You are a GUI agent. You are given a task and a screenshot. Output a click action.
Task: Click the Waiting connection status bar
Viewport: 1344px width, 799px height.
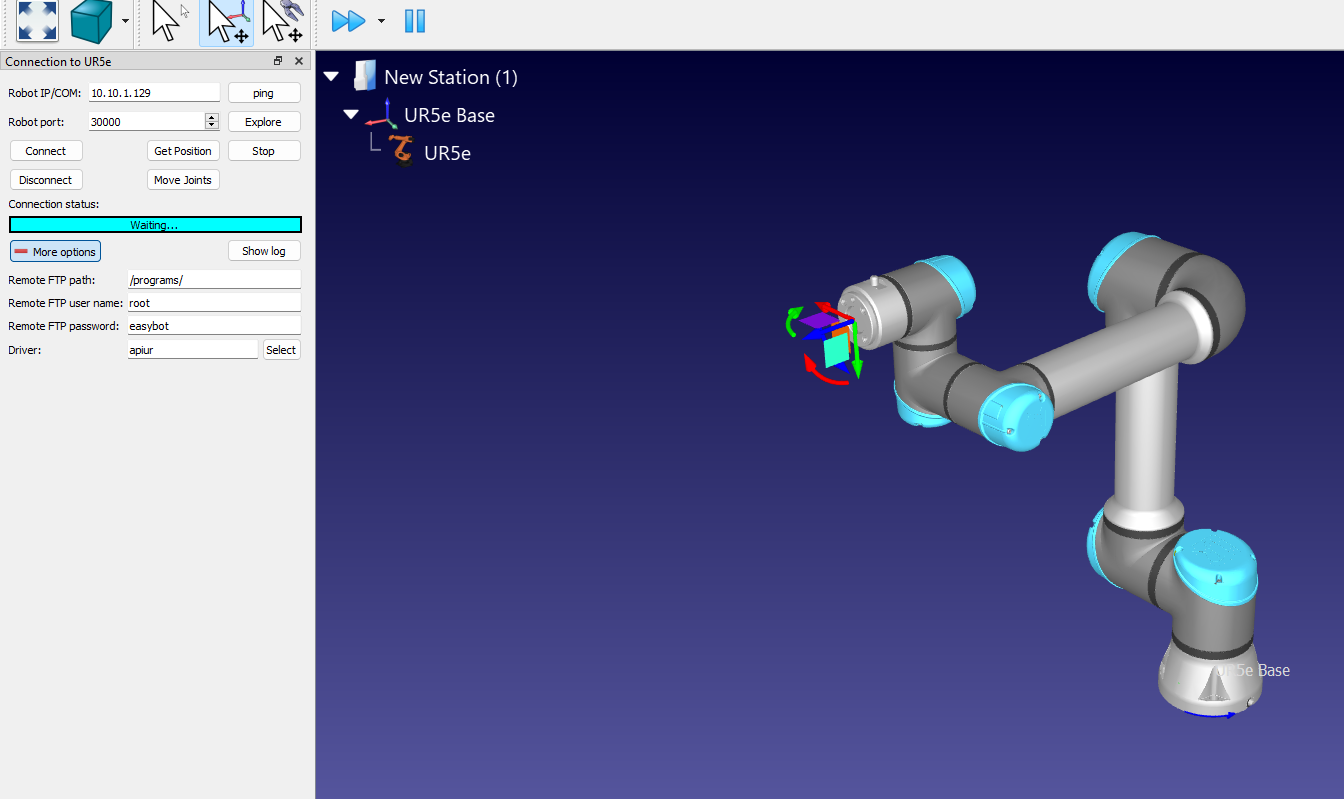point(155,225)
